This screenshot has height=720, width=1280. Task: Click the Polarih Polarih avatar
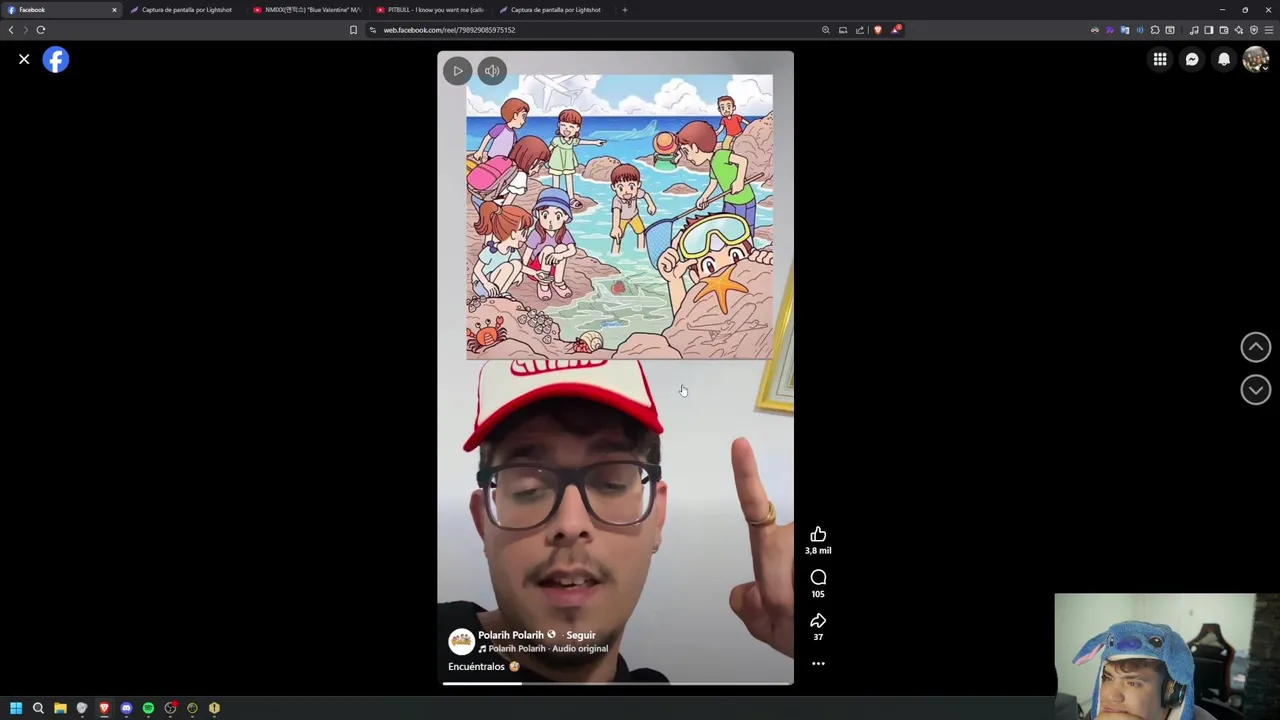(461, 641)
